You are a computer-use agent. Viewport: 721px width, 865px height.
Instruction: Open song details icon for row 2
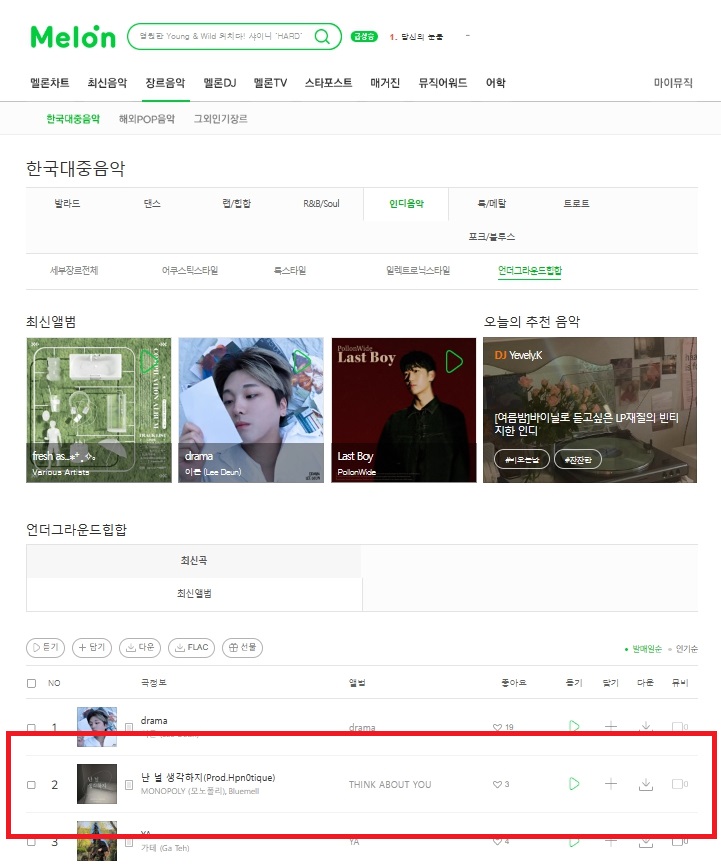click(x=129, y=784)
